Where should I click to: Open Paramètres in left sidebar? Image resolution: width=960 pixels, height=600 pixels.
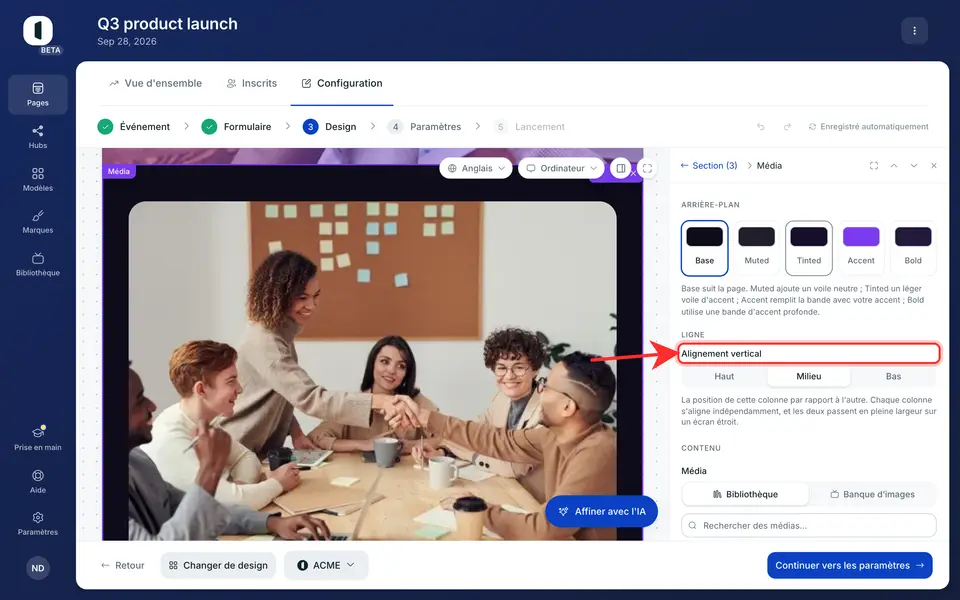(x=38, y=523)
